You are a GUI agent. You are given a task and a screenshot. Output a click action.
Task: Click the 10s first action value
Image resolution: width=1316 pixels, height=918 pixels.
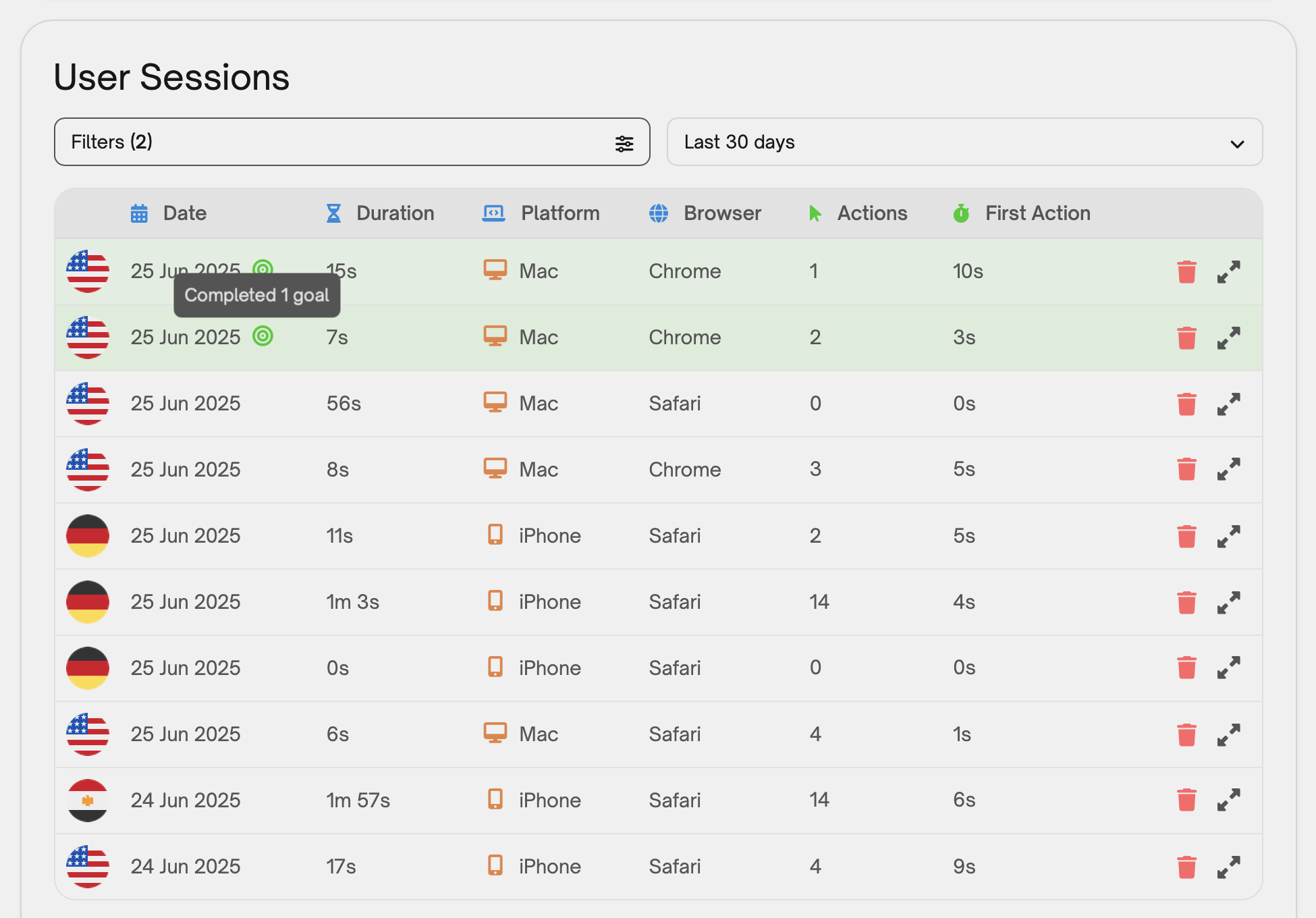(968, 271)
